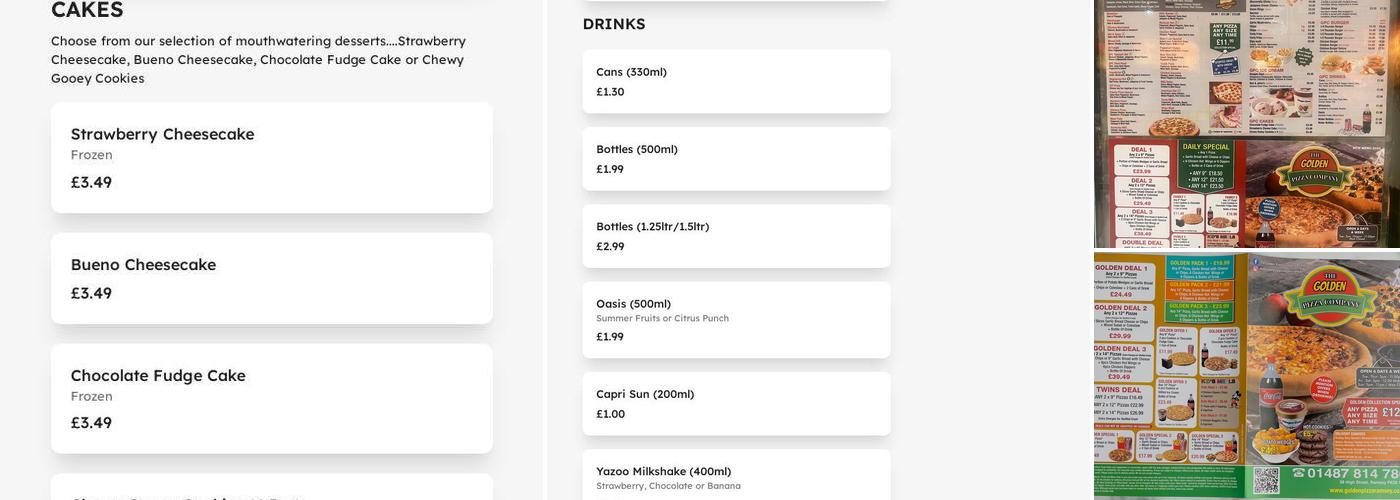Click the Summer Fruits or Citrus Punch subtitle
This screenshot has height=500, width=1400.
tap(662, 318)
